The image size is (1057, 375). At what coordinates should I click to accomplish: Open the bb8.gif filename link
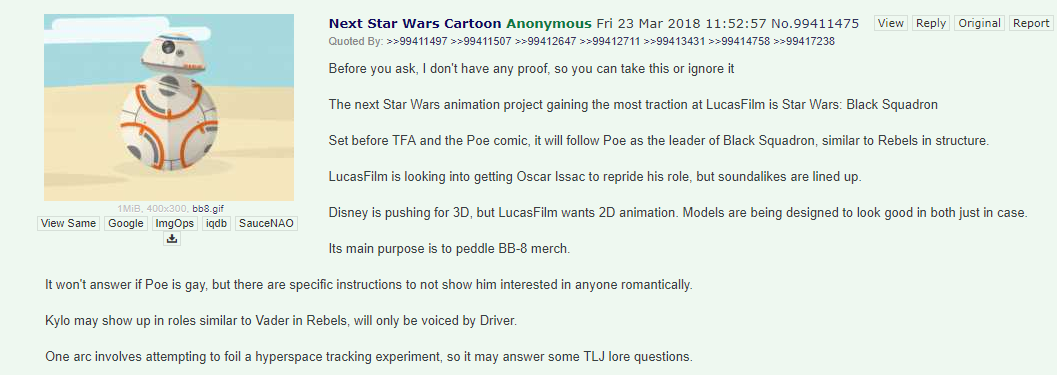(x=208, y=208)
